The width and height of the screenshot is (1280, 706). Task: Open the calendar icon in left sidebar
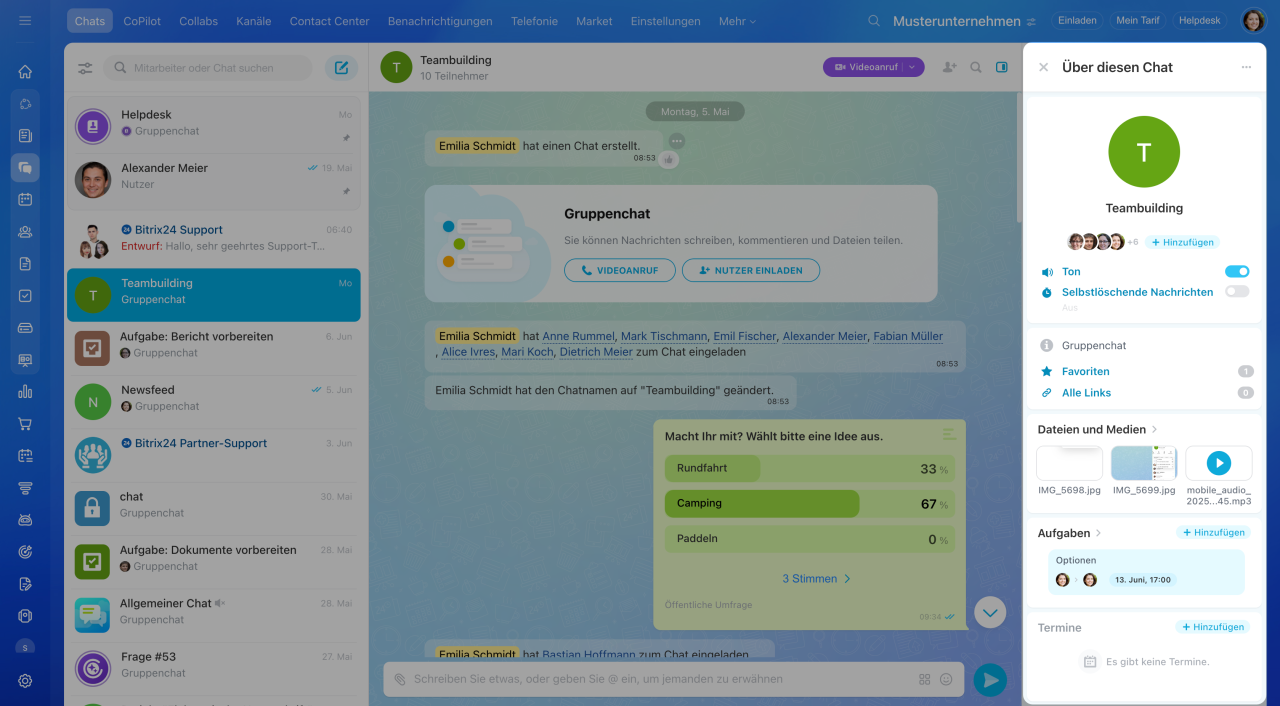tap(25, 199)
